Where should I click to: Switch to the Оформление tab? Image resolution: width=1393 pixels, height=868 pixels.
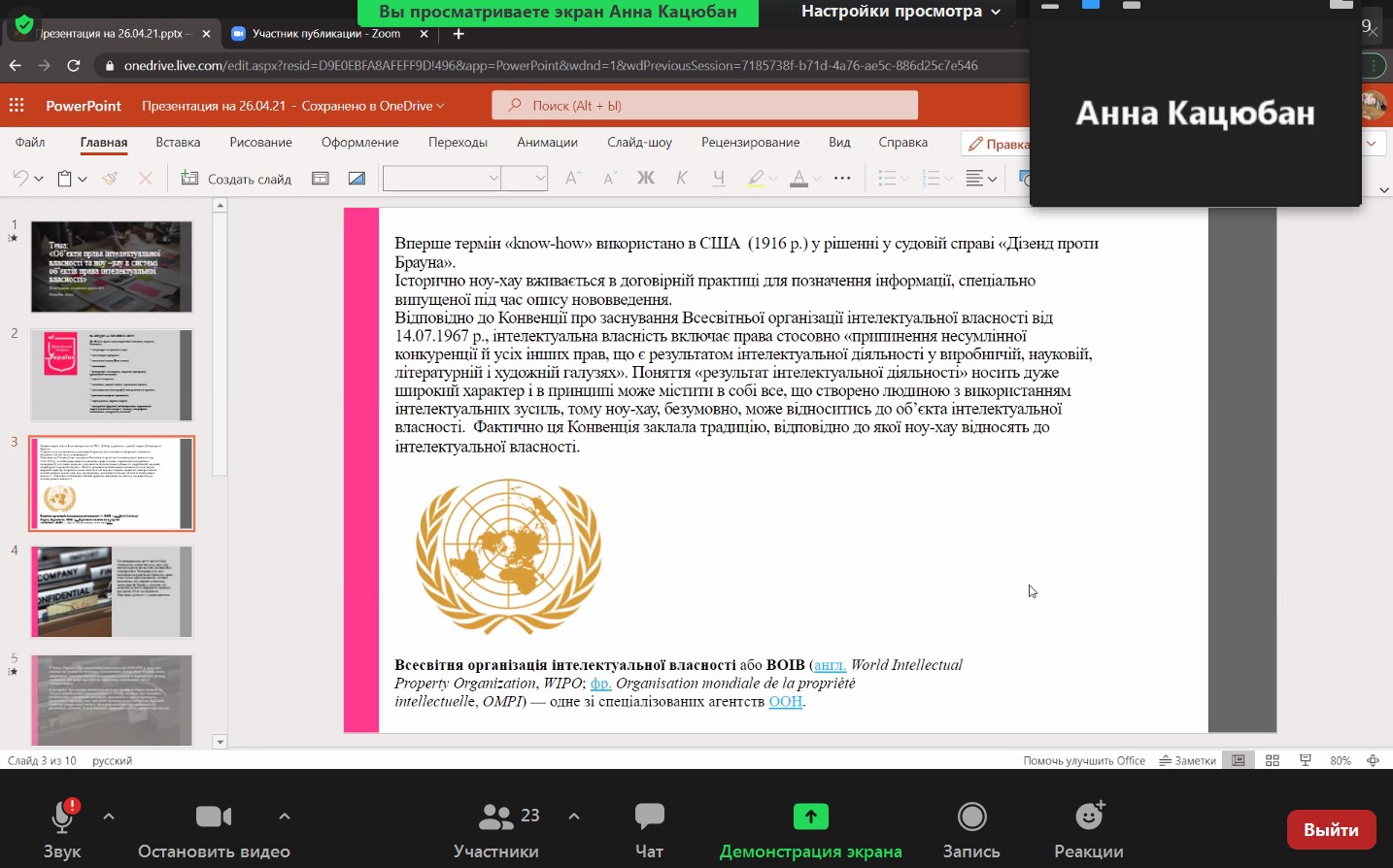click(x=360, y=142)
